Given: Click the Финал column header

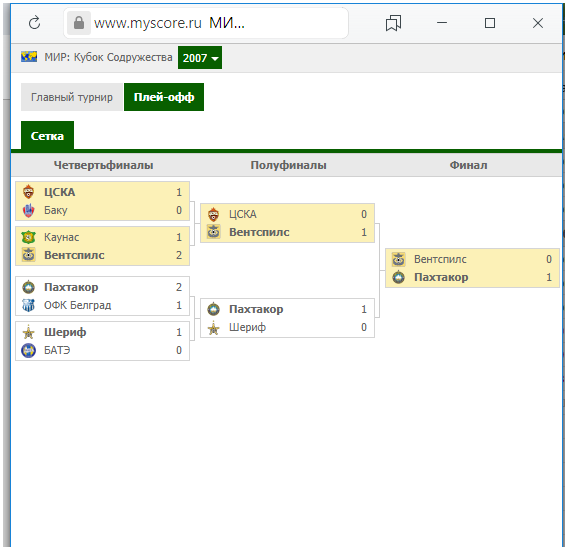Looking at the screenshot, I should [x=468, y=165].
